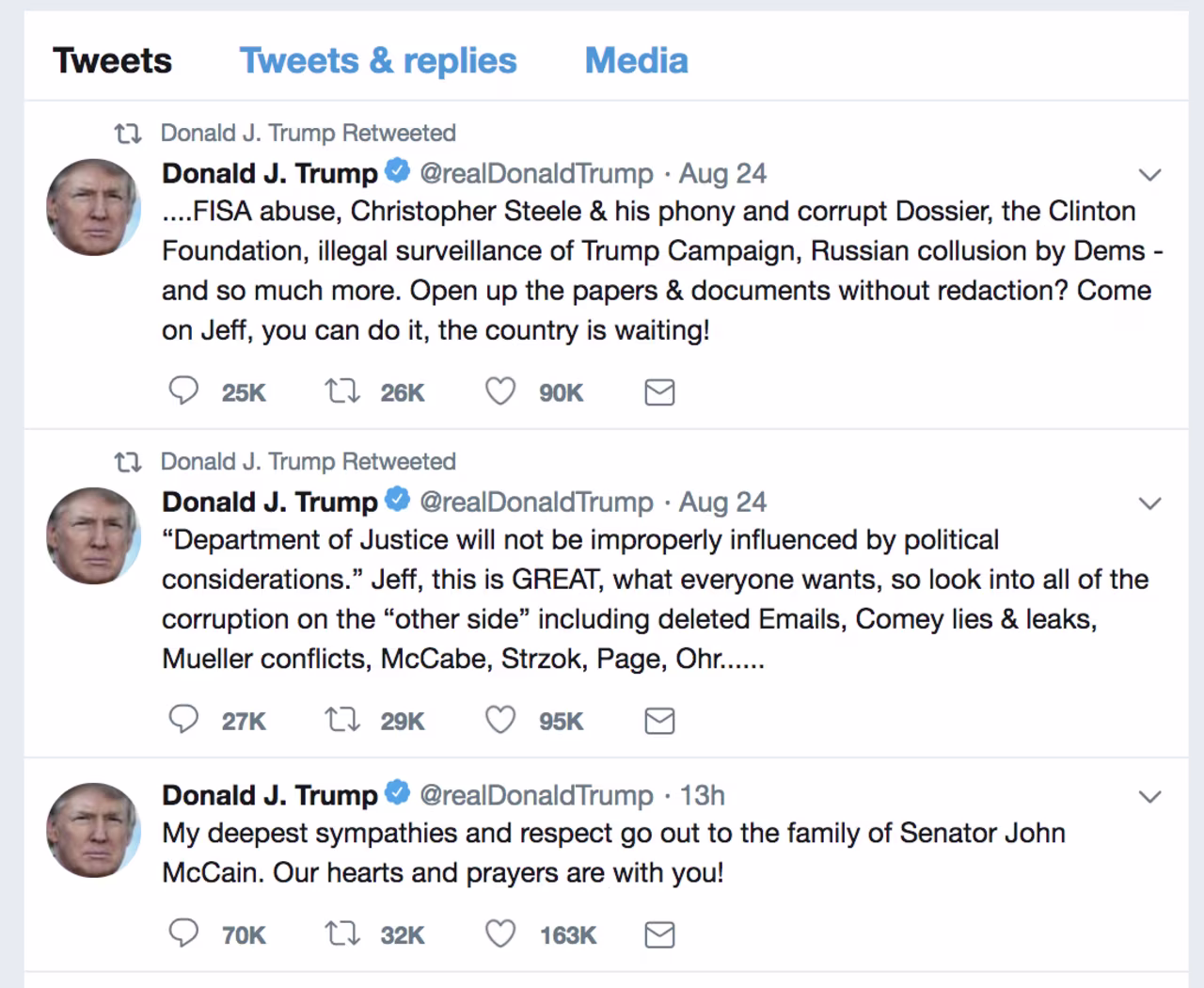Reply to the Department of Justice tweet
Screen dimensions: 1204x988
[x=183, y=720]
